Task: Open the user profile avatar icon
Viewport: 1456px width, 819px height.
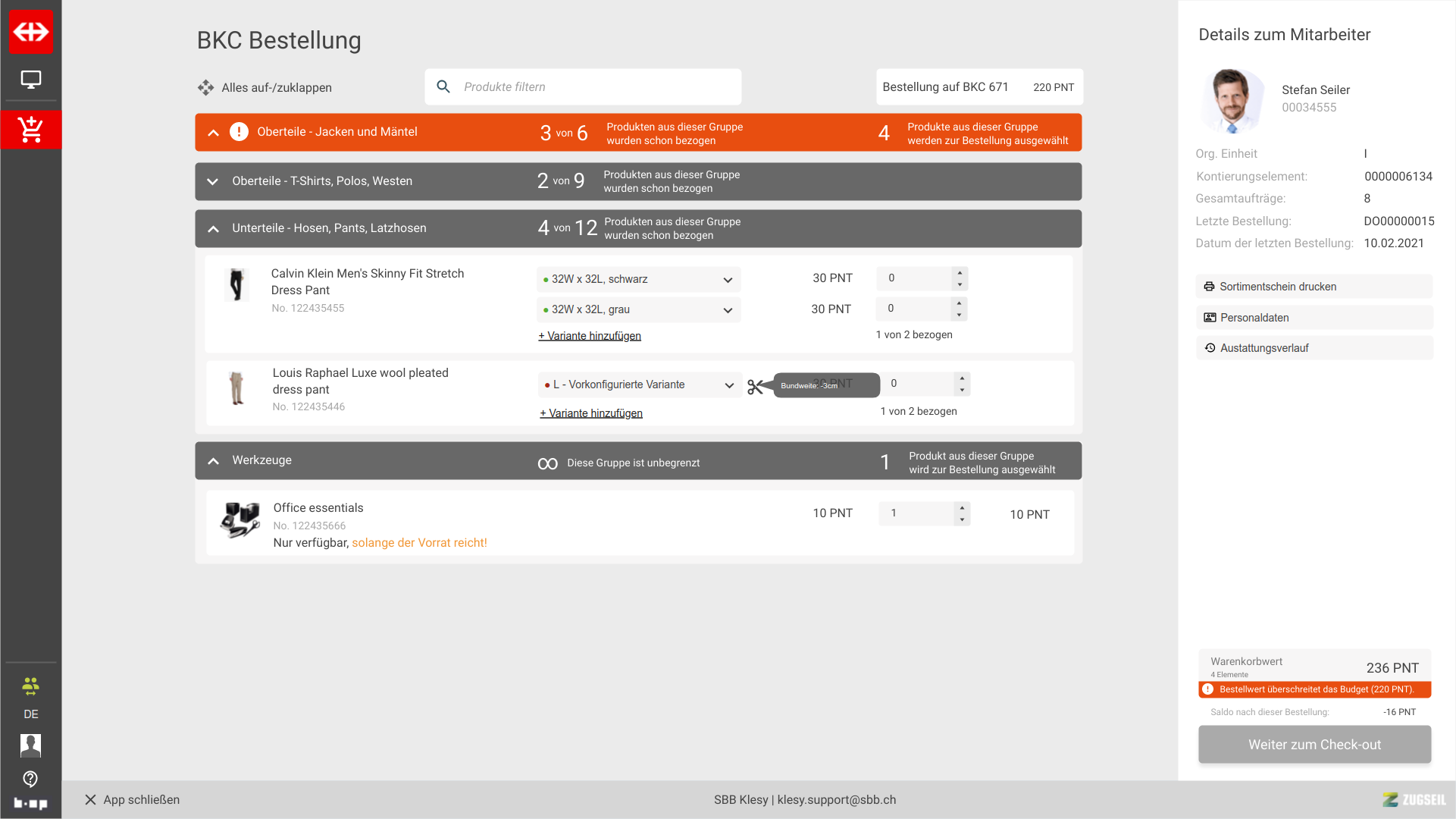Action: tap(31, 745)
